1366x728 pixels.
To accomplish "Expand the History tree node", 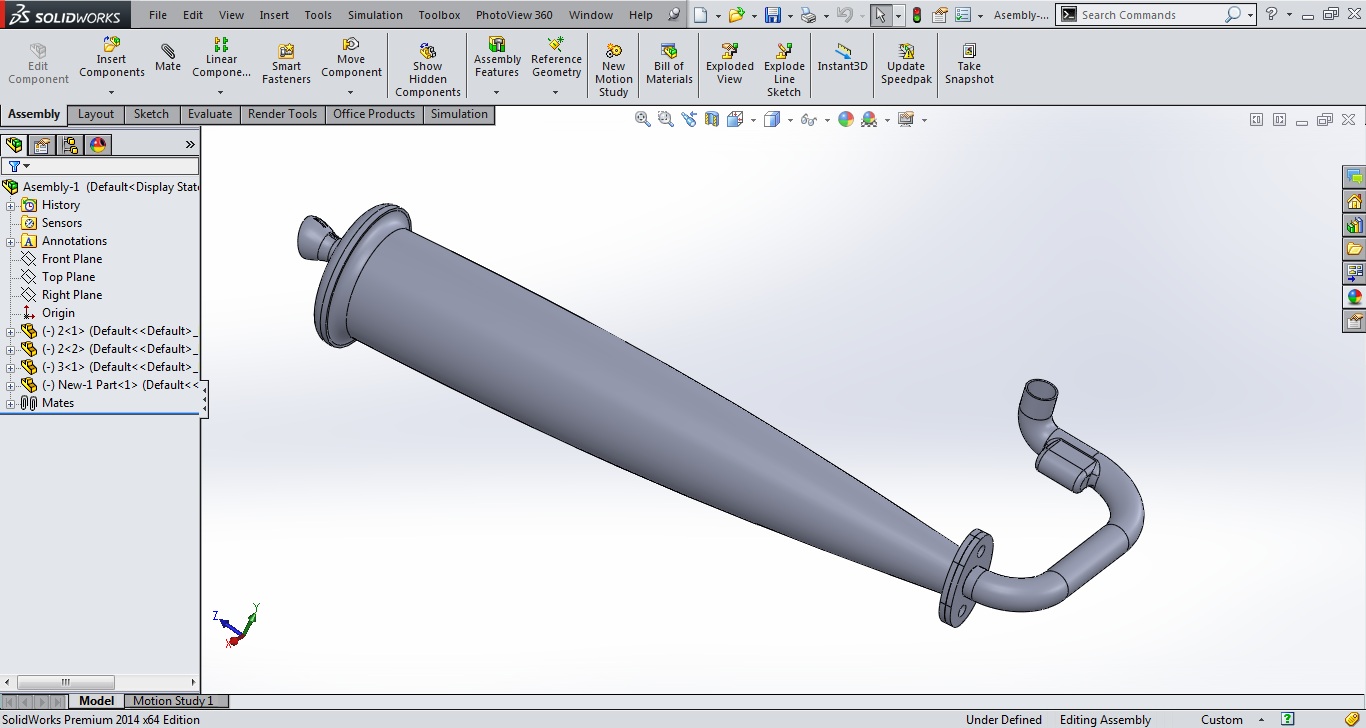I will (10, 205).
